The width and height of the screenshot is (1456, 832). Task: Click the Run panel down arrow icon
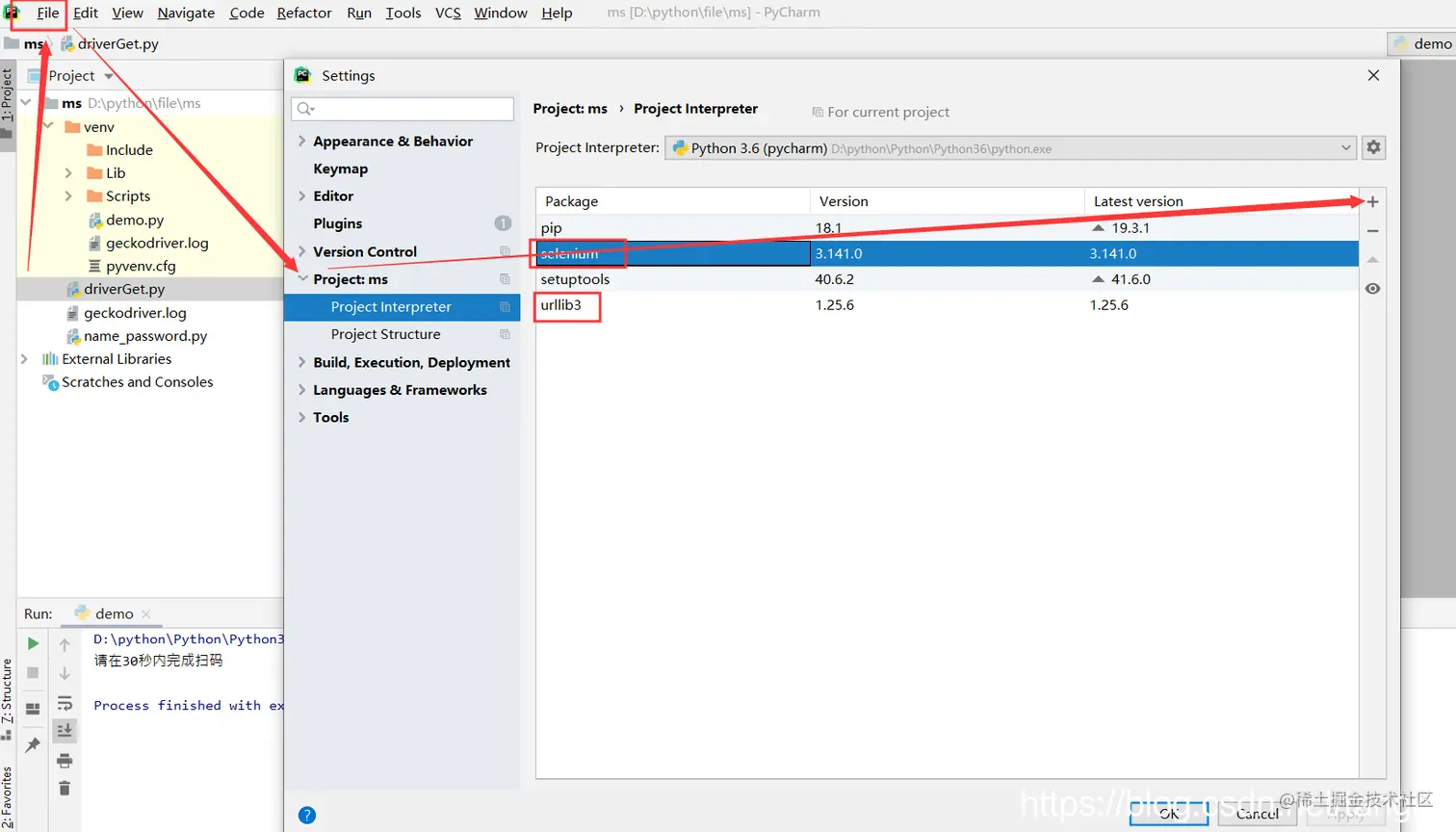[x=65, y=673]
